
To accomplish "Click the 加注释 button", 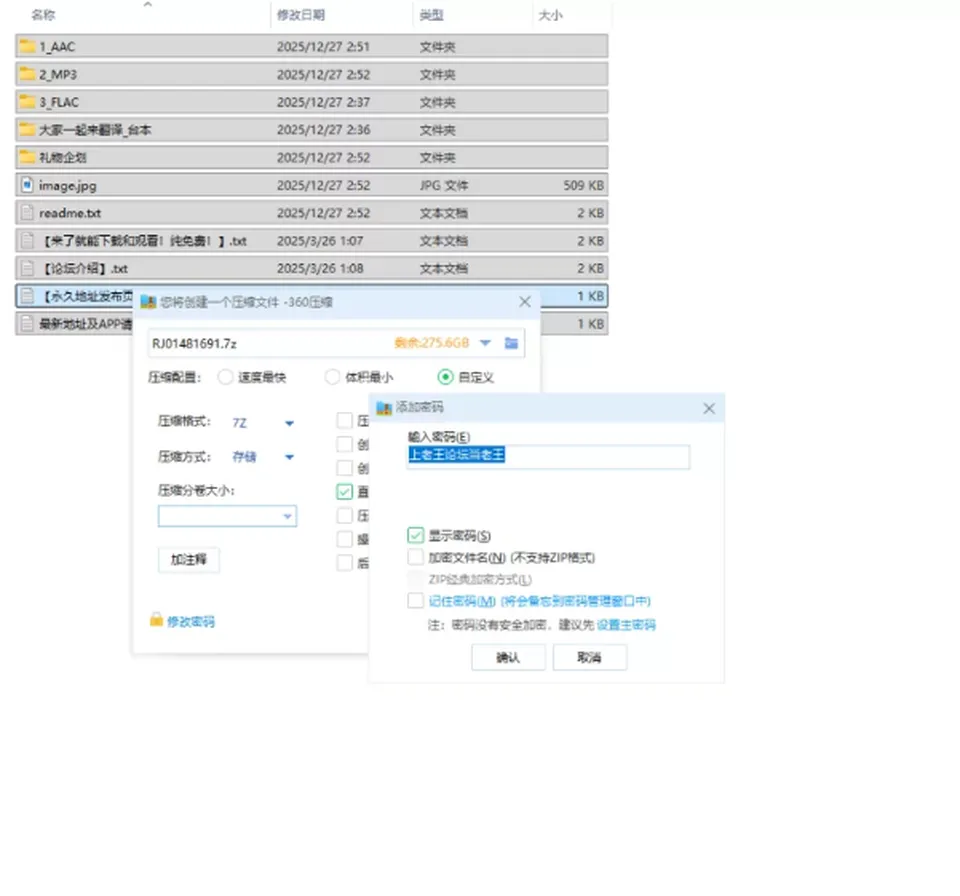I will tap(189, 559).
